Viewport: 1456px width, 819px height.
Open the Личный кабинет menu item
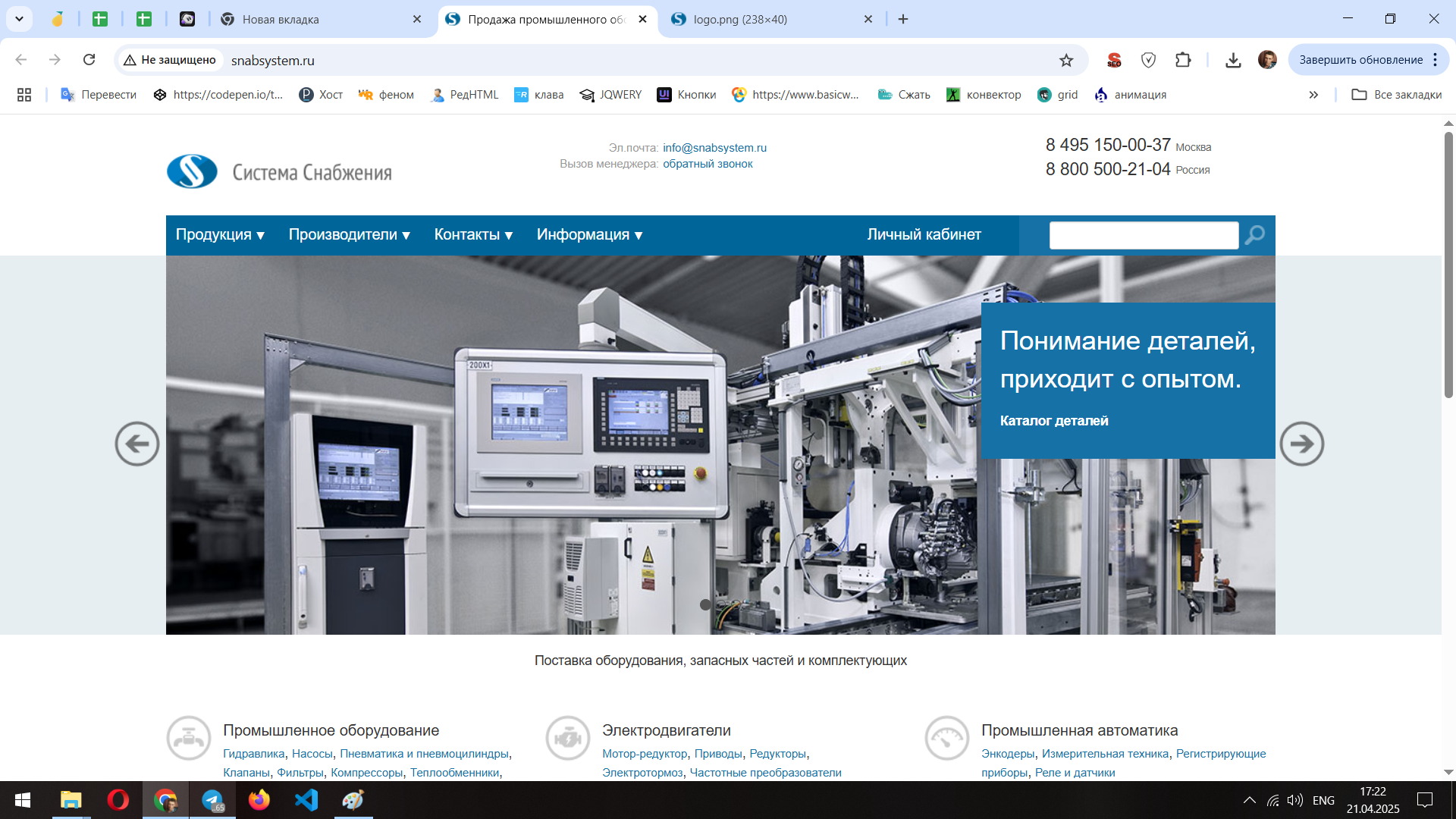[x=924, y=235]
